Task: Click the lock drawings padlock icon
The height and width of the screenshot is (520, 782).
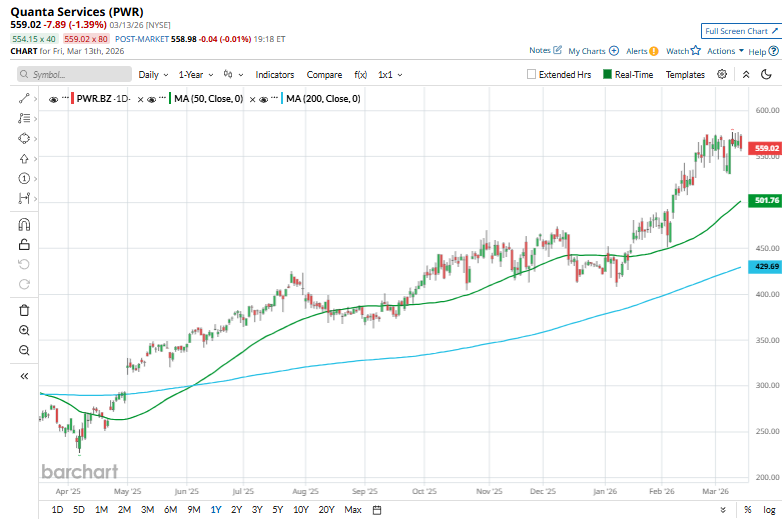Action: (24, 244)
